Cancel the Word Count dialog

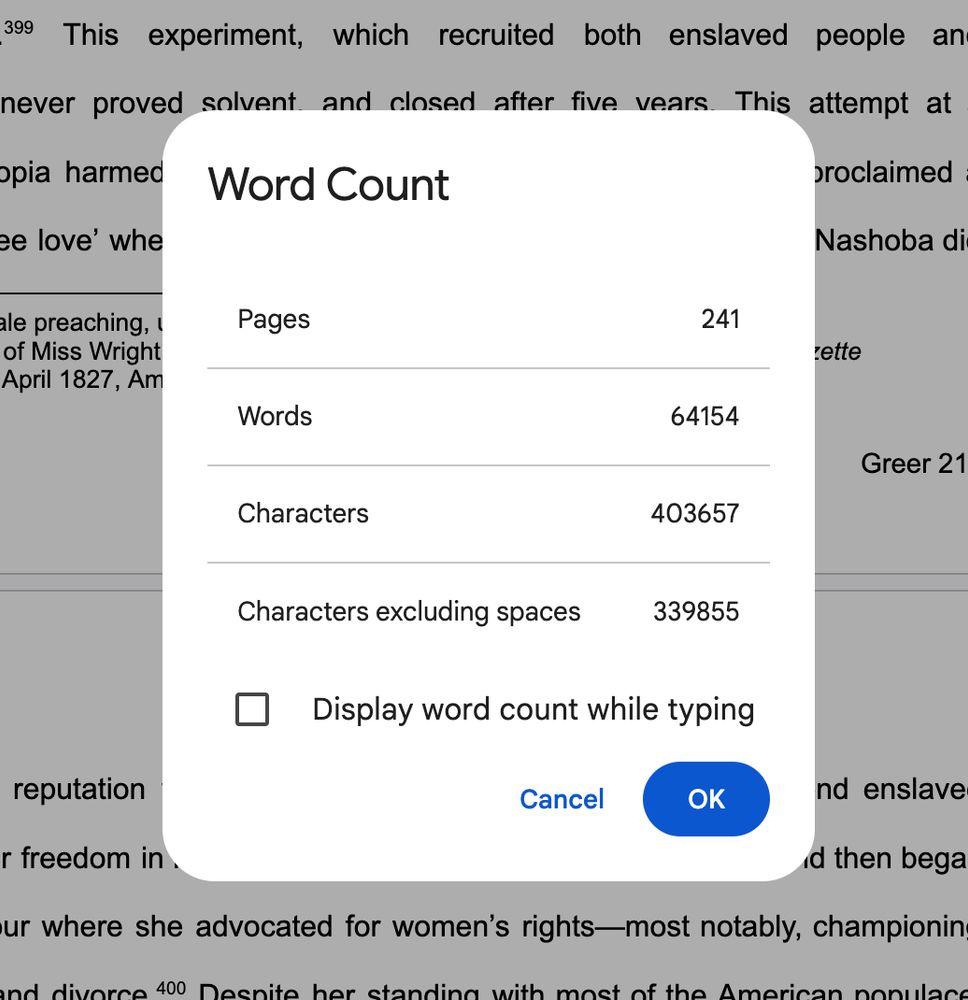point(562,799)
